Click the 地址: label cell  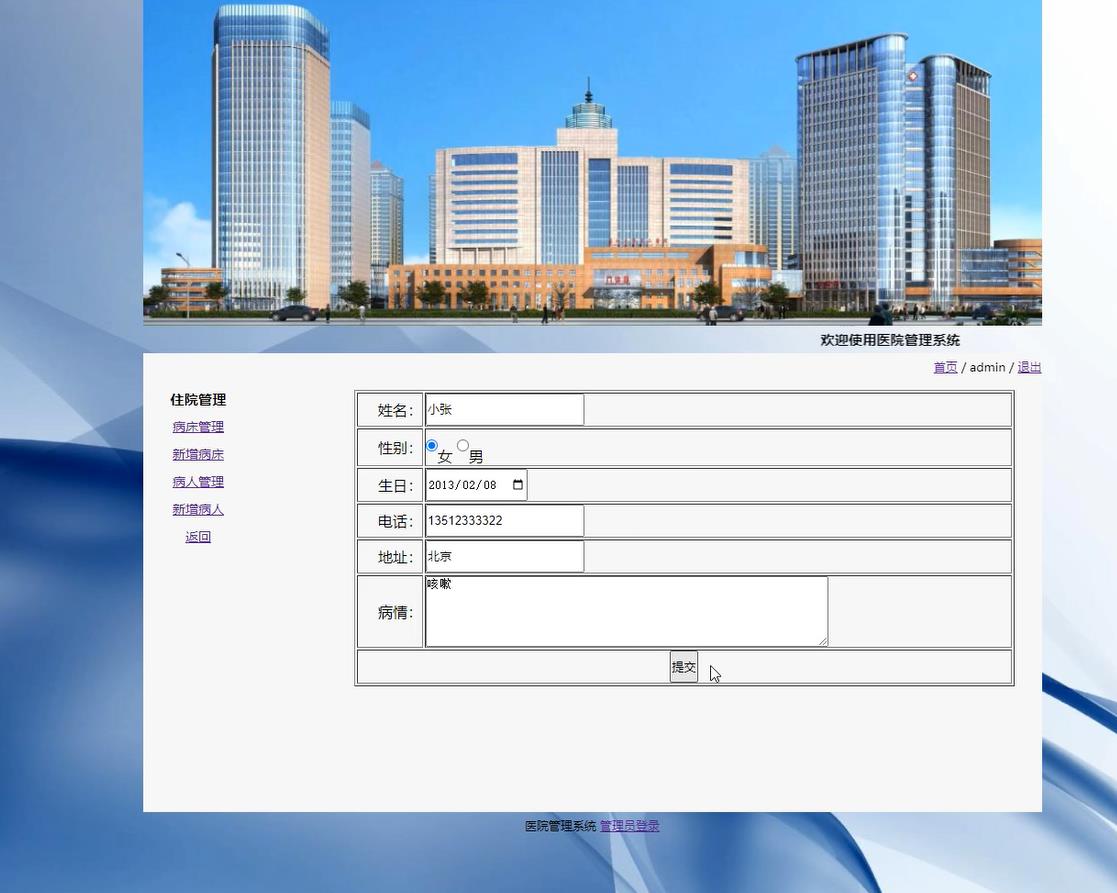(390, 557)
